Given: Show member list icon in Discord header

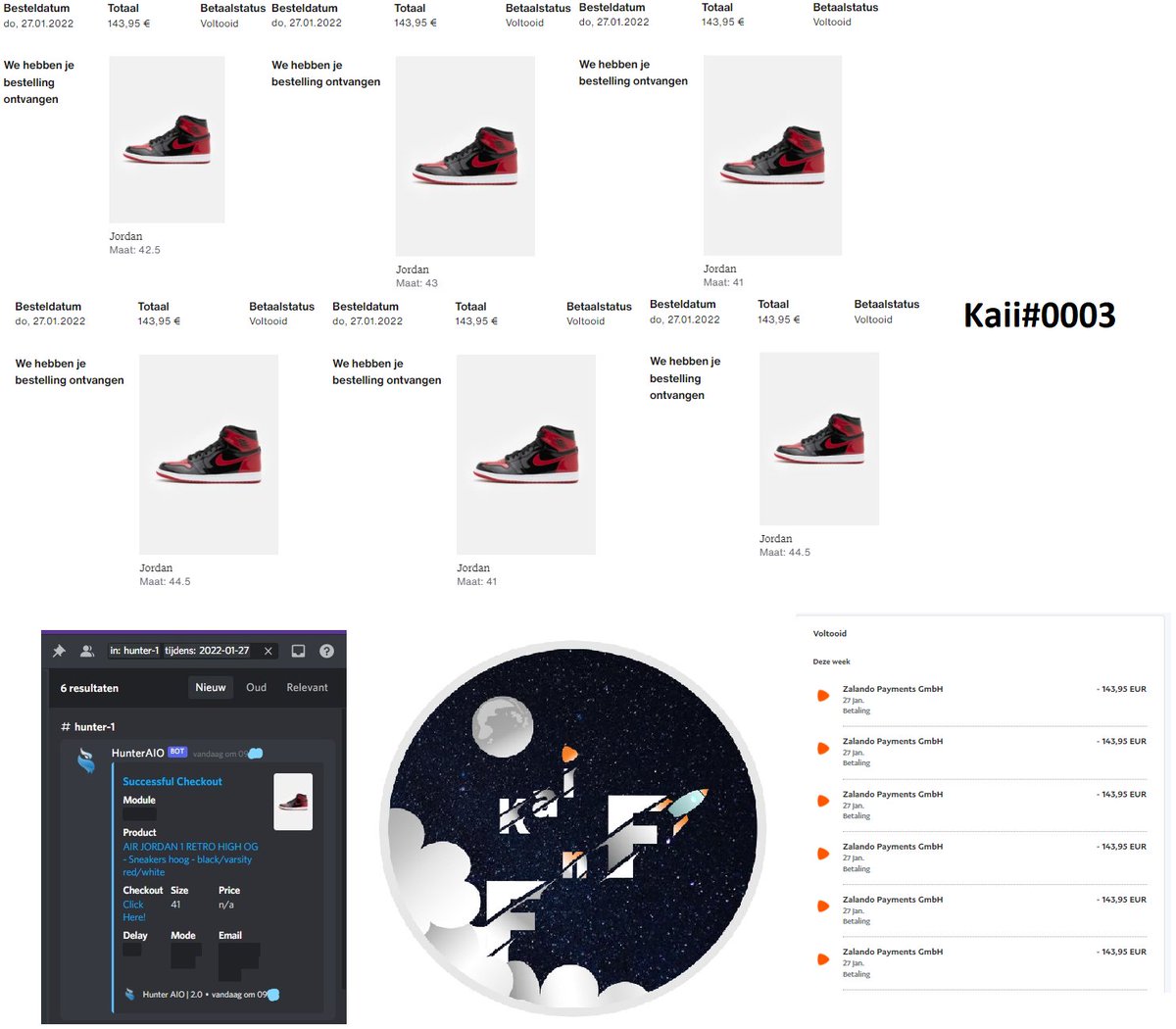Looking at the screenshot, I should [87, 651].
